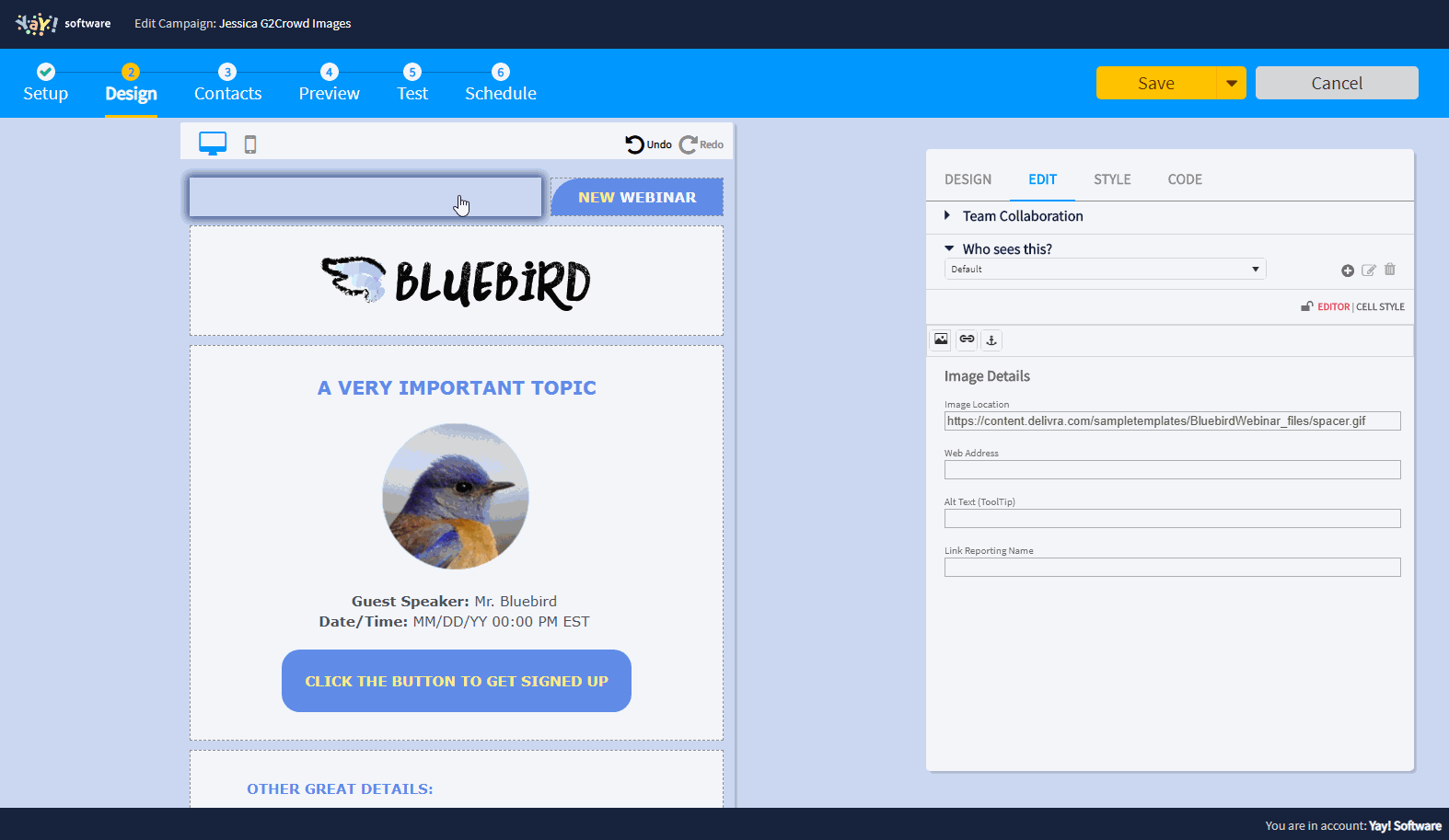The width and height of the screenshot is (1449, 840).
Task: Open the link tool in editor toolbar
Action: coord(967,339)
